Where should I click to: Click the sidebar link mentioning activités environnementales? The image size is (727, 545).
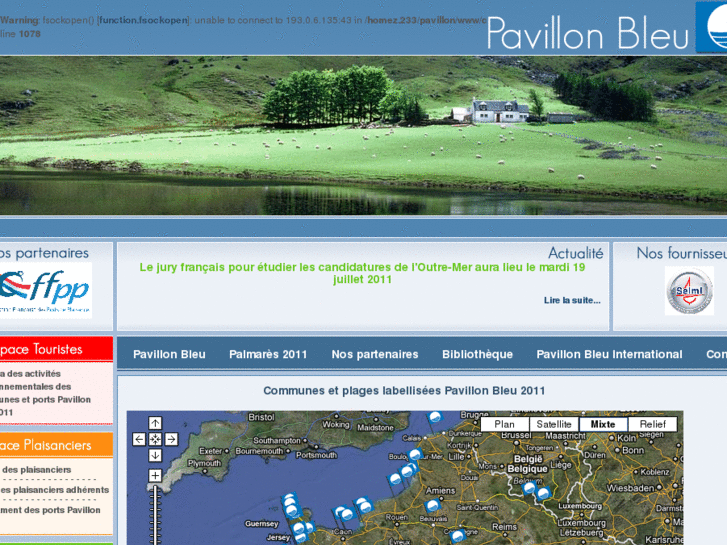[45, 393]
